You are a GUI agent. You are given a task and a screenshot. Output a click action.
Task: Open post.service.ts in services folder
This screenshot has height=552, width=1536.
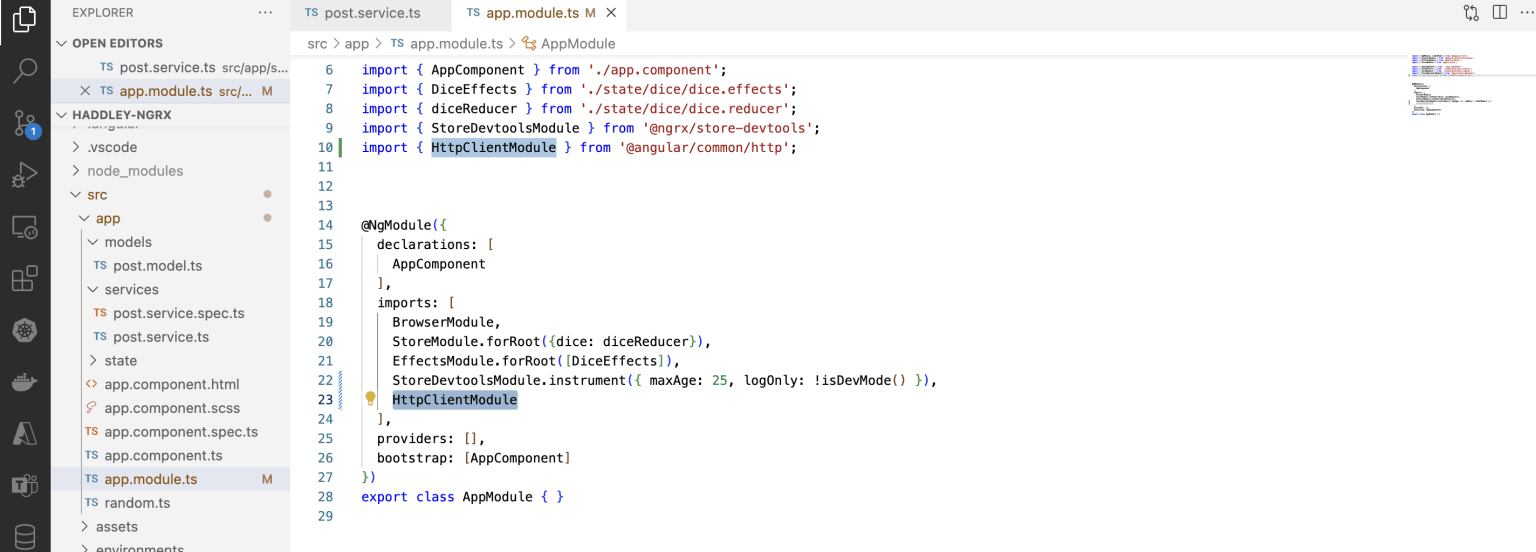161,337
